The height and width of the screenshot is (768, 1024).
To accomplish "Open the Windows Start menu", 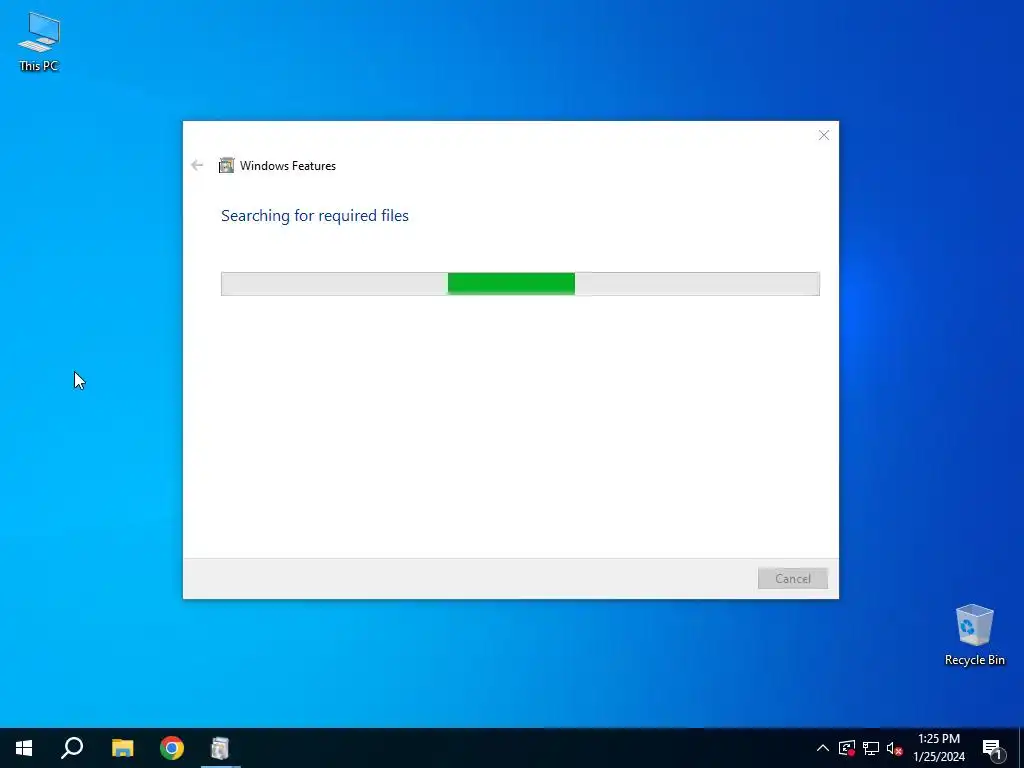I will tap(24, 748).
